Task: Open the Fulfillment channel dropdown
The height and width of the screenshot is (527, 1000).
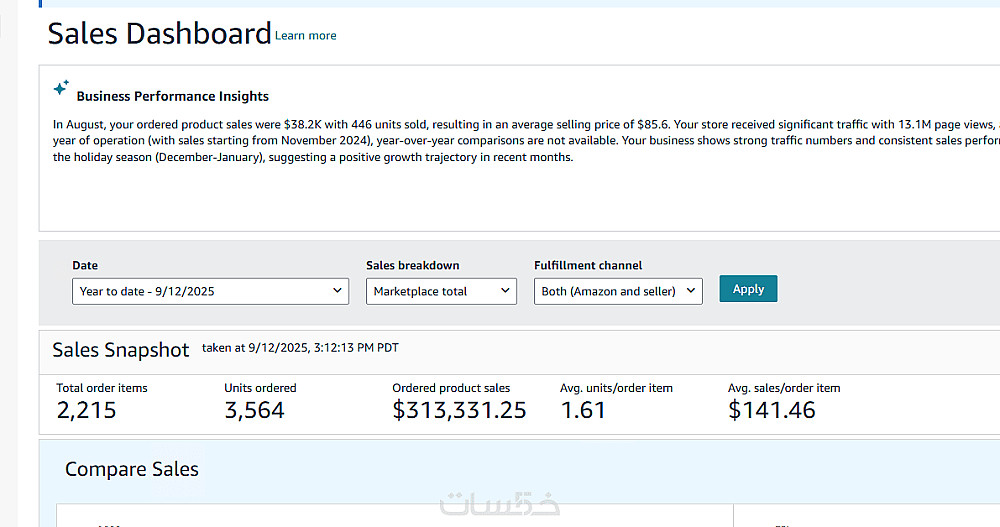Action: [618, 291]
